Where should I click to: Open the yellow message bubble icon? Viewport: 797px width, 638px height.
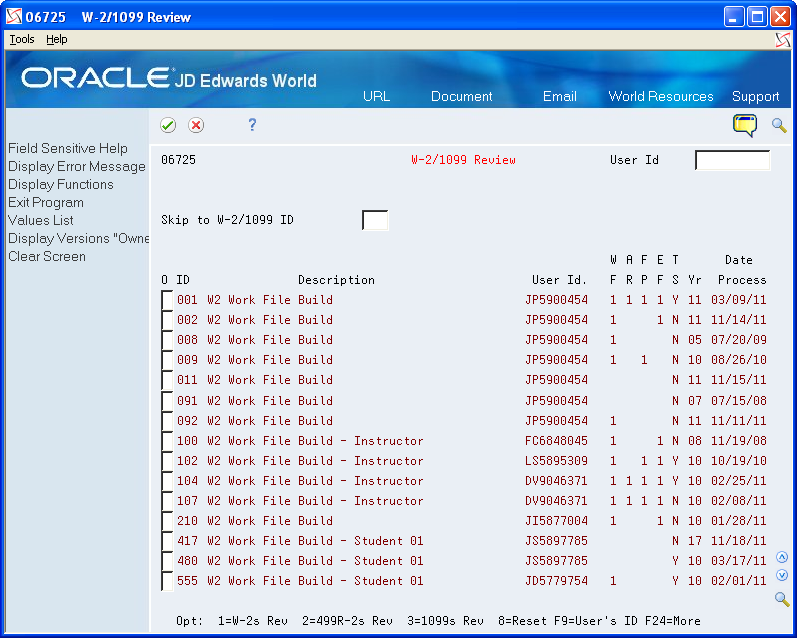[x=745, y=125]
